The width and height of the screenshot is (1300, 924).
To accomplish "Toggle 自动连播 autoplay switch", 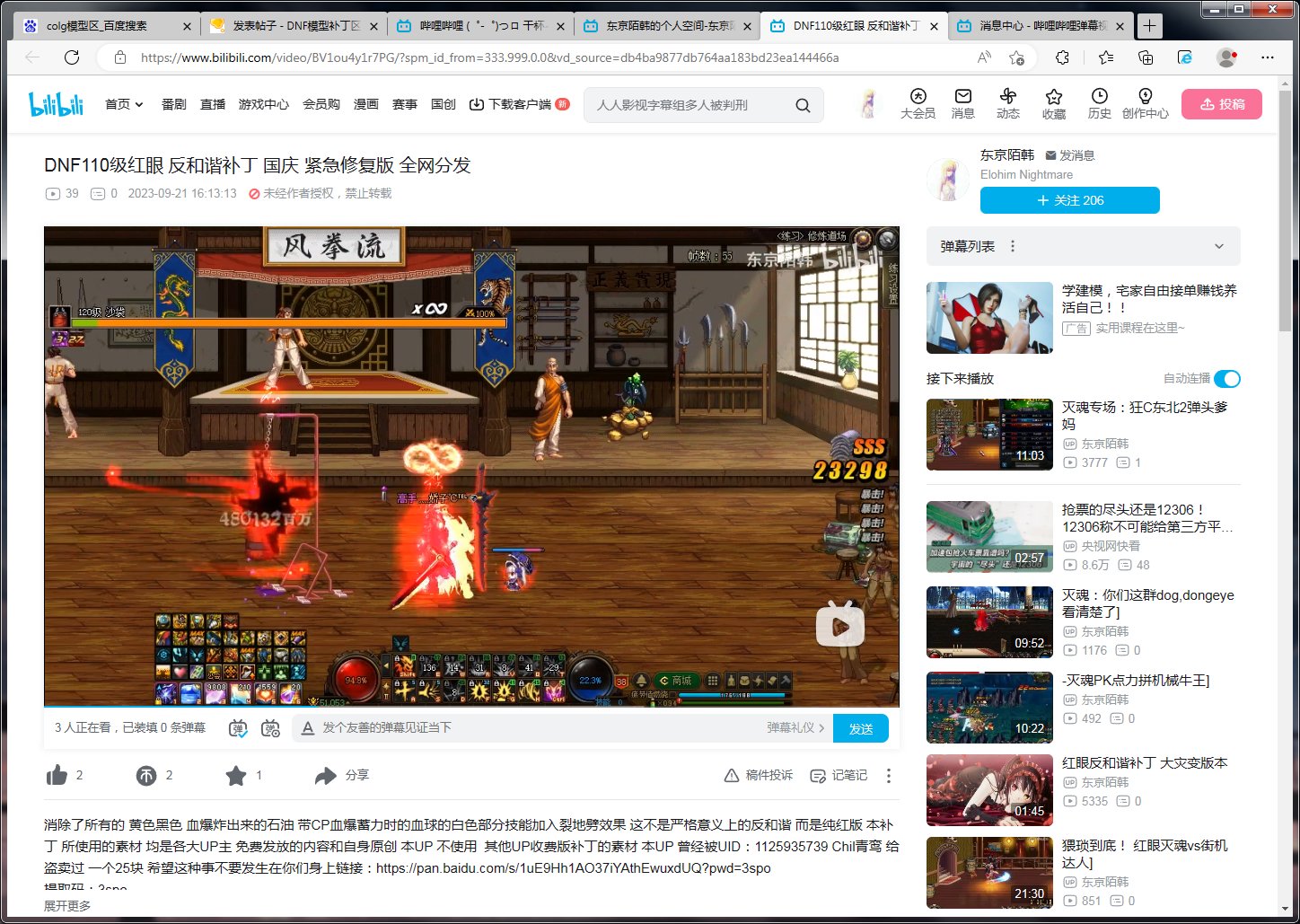I will 1227,379.
